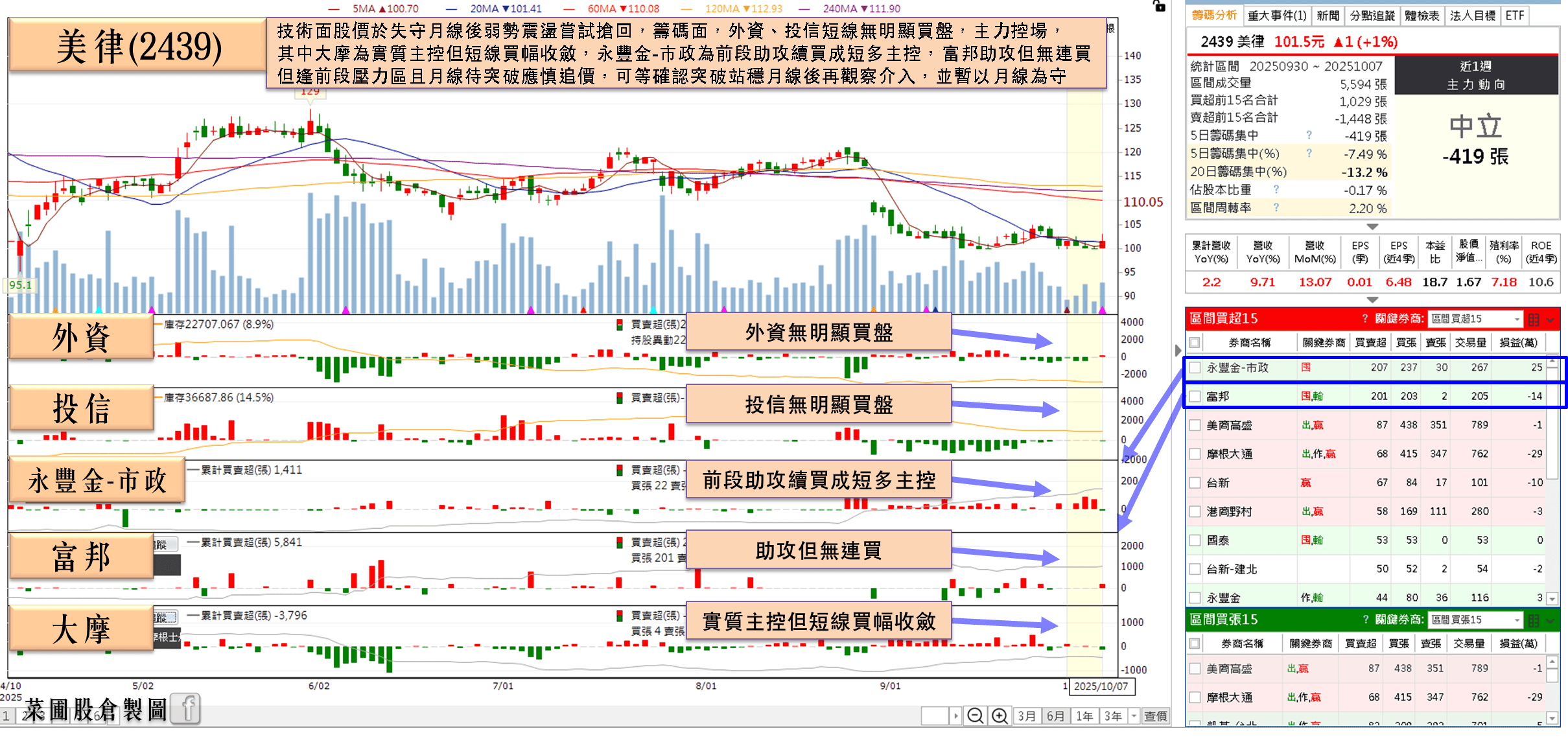This screenshot has width=1568, height=744.
Task: Expand the period dropdown arrow after 3年
Action: pos(1134,716)
